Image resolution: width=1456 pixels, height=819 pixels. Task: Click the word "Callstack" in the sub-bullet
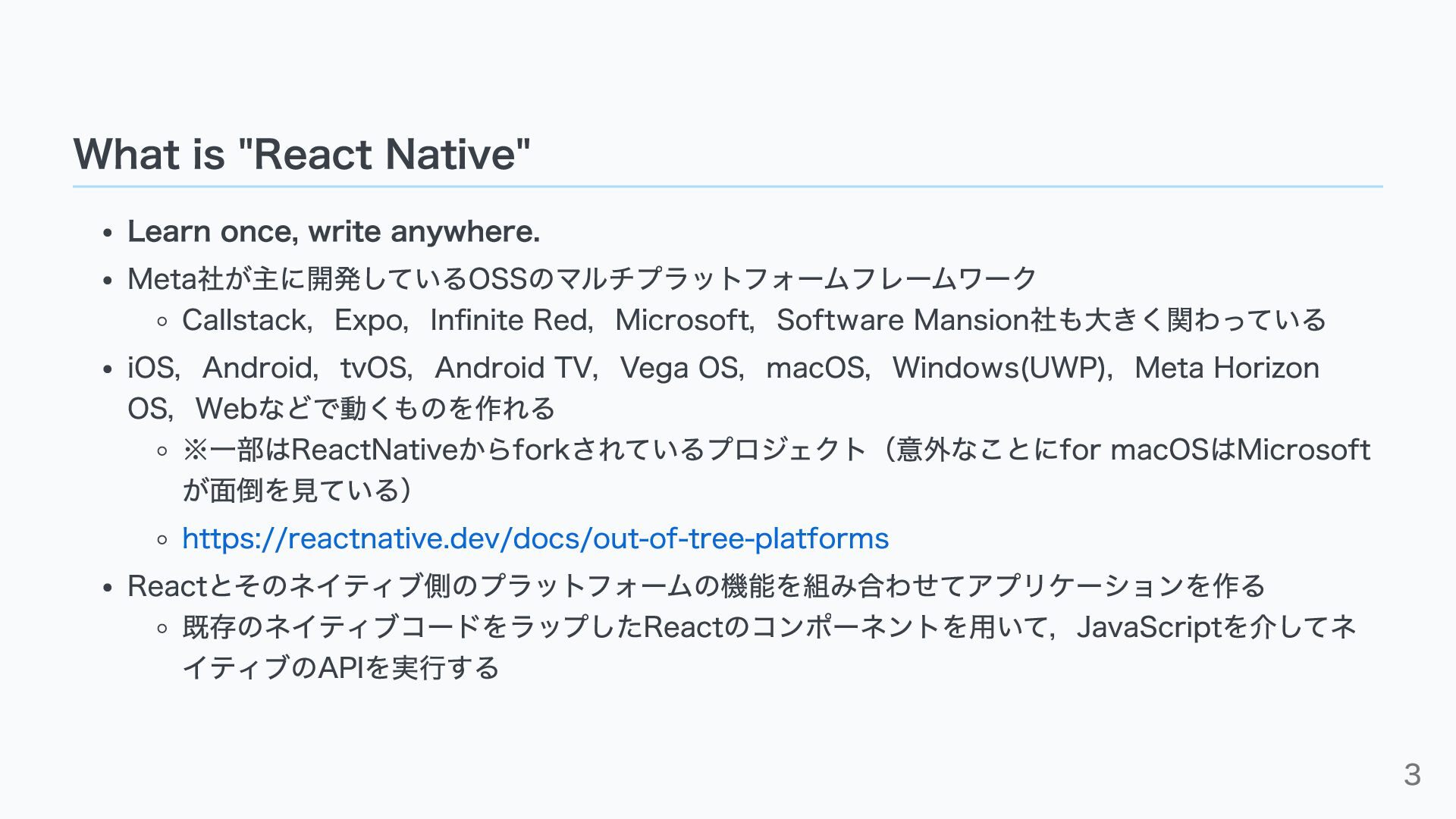coord(244,320)
